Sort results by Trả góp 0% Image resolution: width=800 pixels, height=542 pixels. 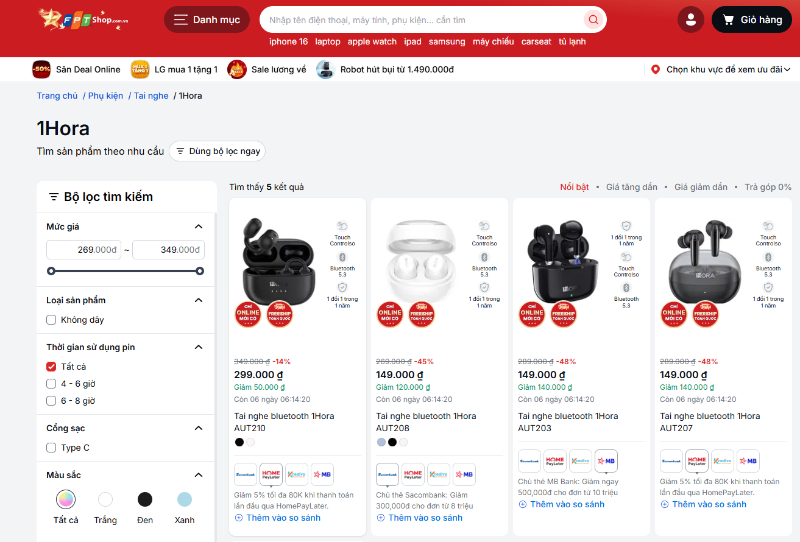[x=768, y=187]
